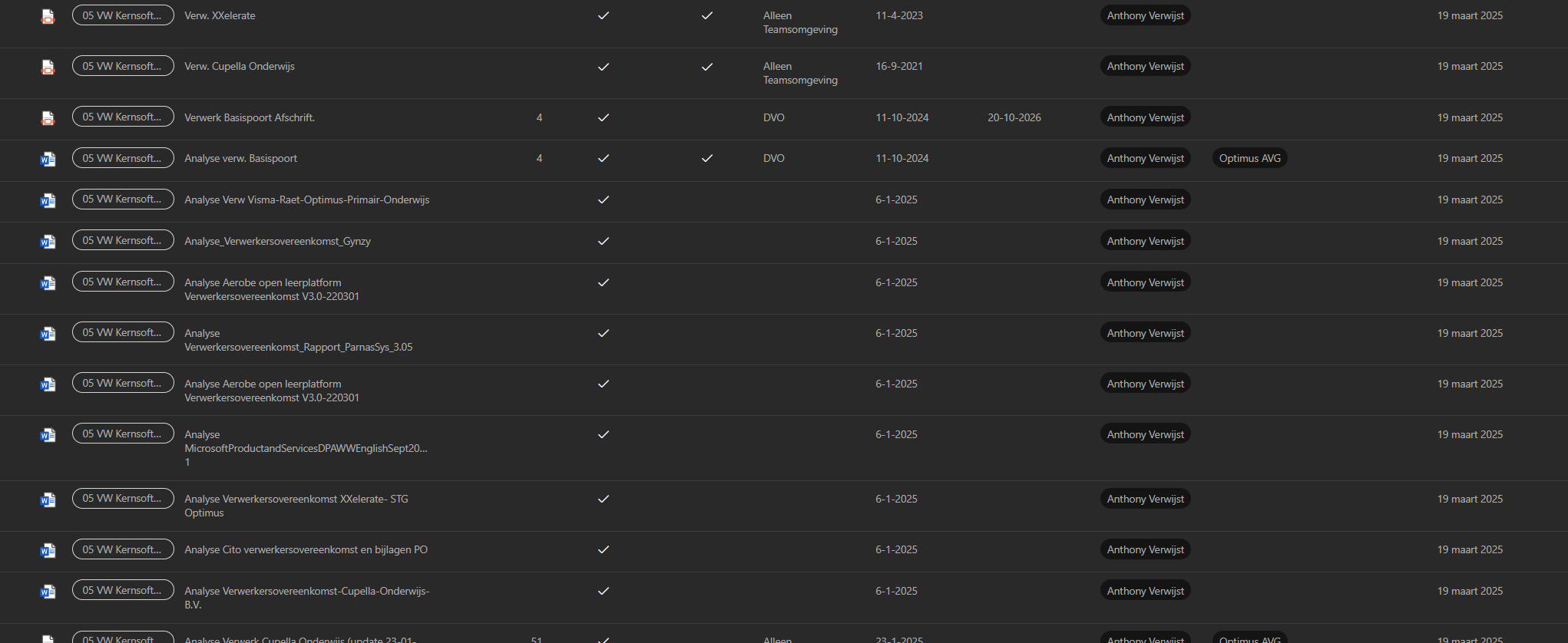Toggle second checkmark in Verw. Cupella Onderwijs row
Viewport: 1568px width, 643px height.
tap(707, 67)
